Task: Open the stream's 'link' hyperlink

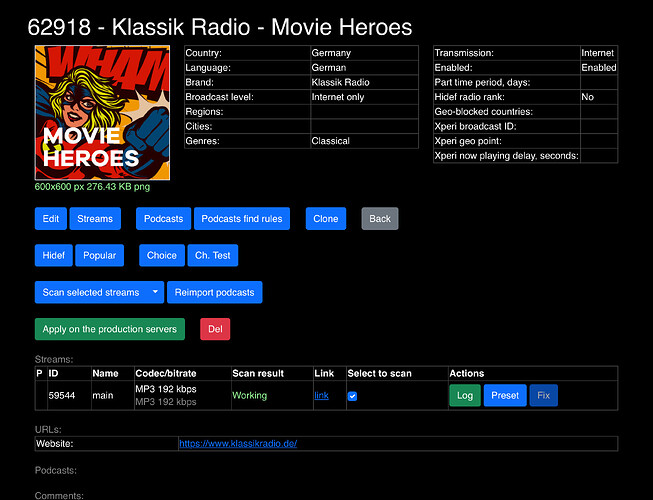Action: pyautogui.click(x=322, y=396)
